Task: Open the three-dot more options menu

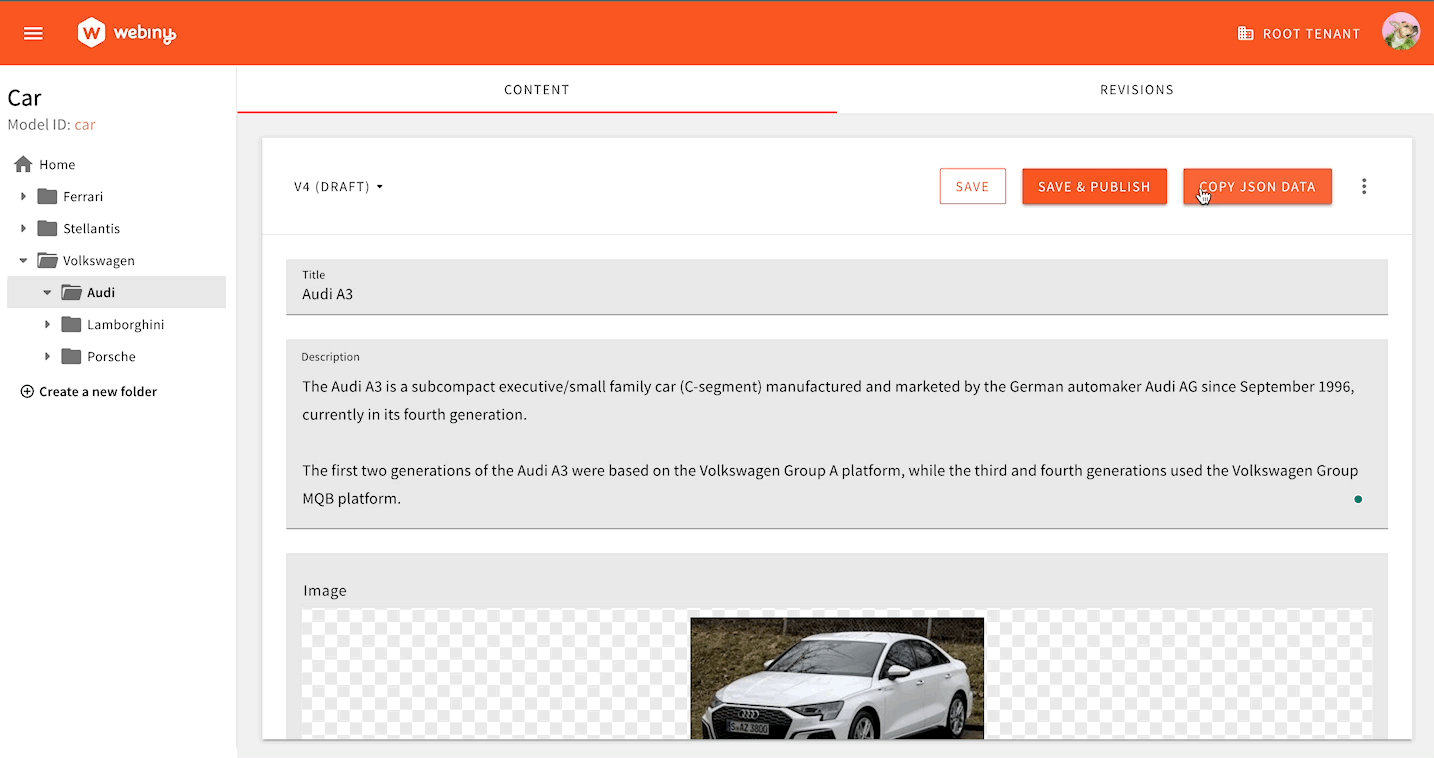Action: pos(1364,186)
